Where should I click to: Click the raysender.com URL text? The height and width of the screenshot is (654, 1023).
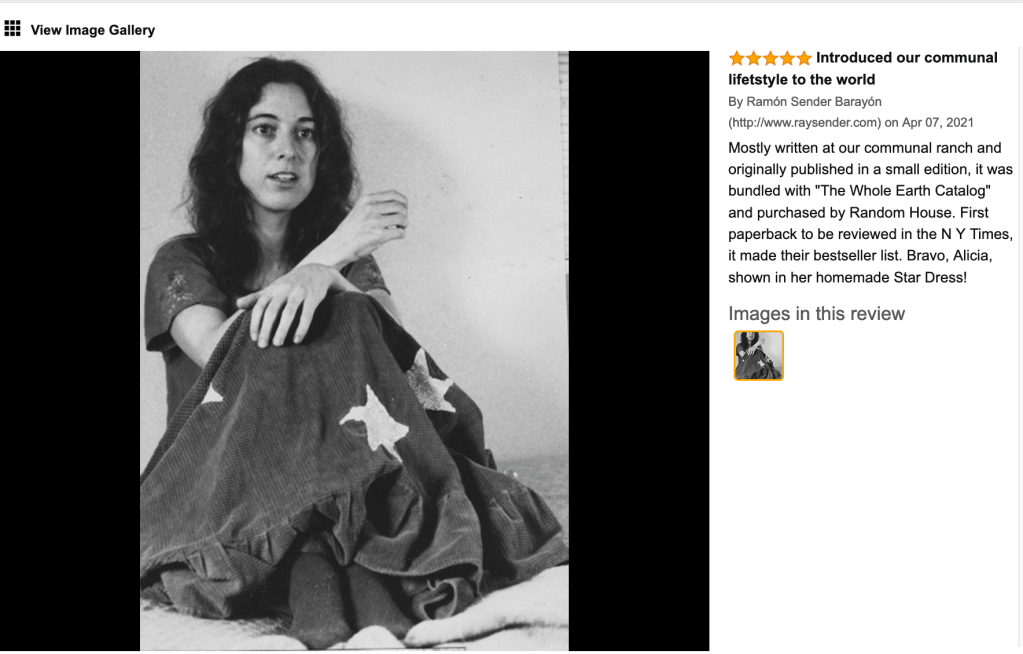[x=804, y=123]
